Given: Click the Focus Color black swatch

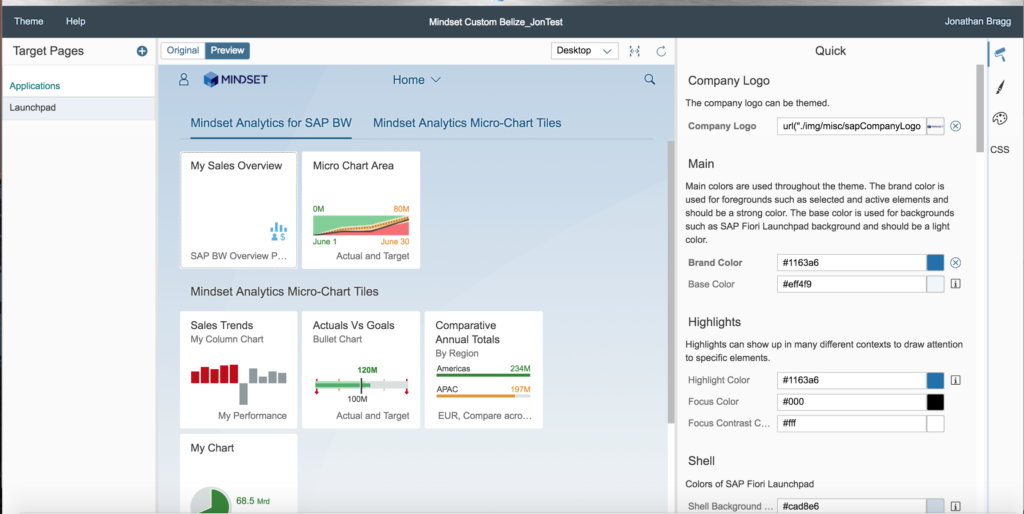Looking at the screenshot, I should coord(935,402).
